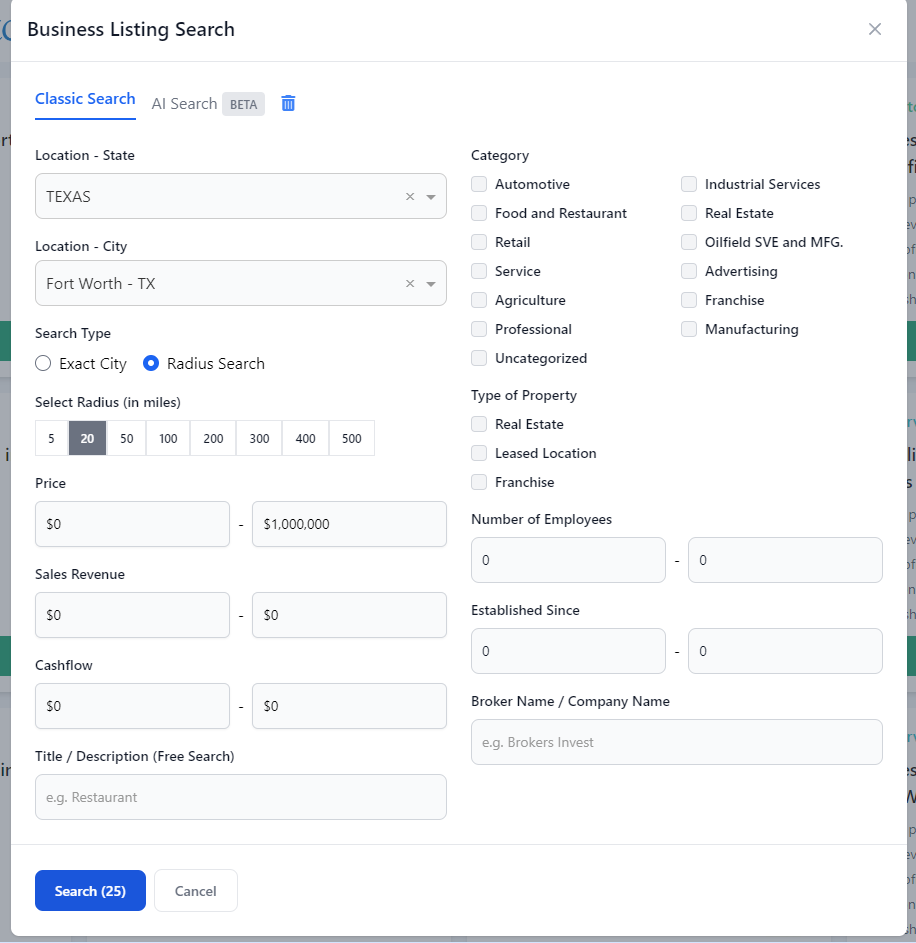The image size is (916, 943).
Task: Check the Automotive category box
Action: [x=479, y=185]
